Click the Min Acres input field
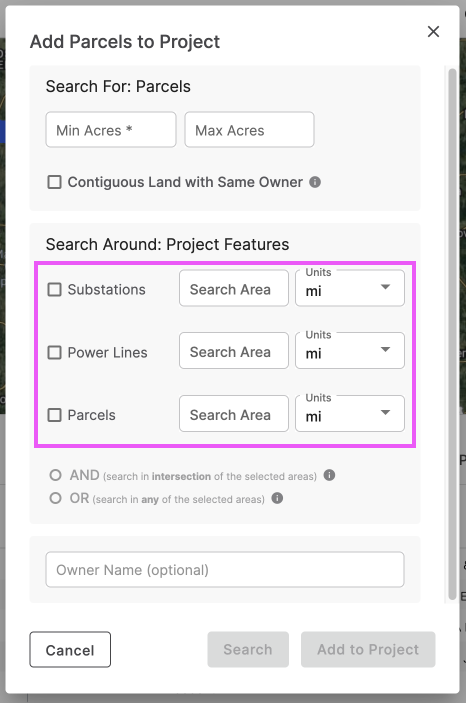Image resolution: width=466 pixels, height=703 pixels. pyautogui.click(x=111, y=130)
